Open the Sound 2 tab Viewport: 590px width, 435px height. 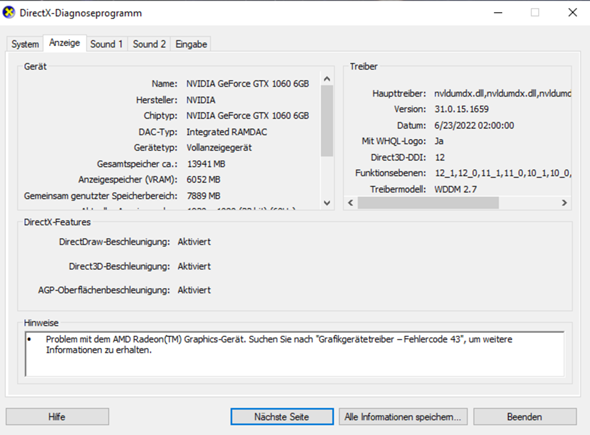pos(149,44)
